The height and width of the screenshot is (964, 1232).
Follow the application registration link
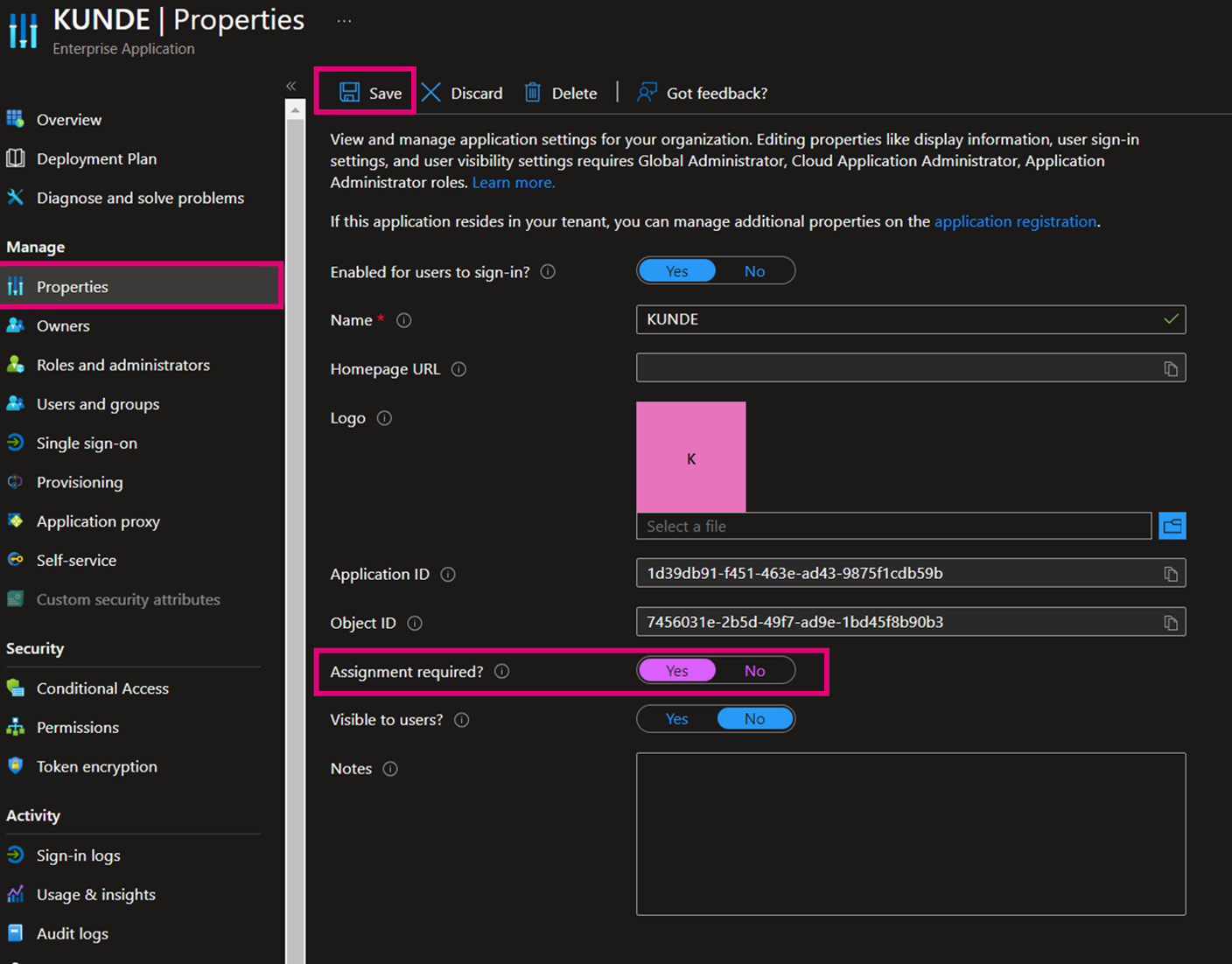click(1015, 221)
